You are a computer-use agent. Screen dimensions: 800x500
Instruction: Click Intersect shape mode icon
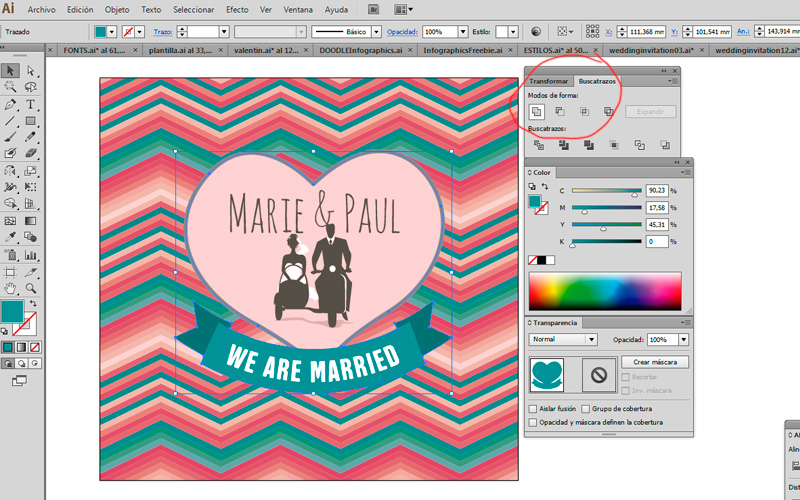585,112
